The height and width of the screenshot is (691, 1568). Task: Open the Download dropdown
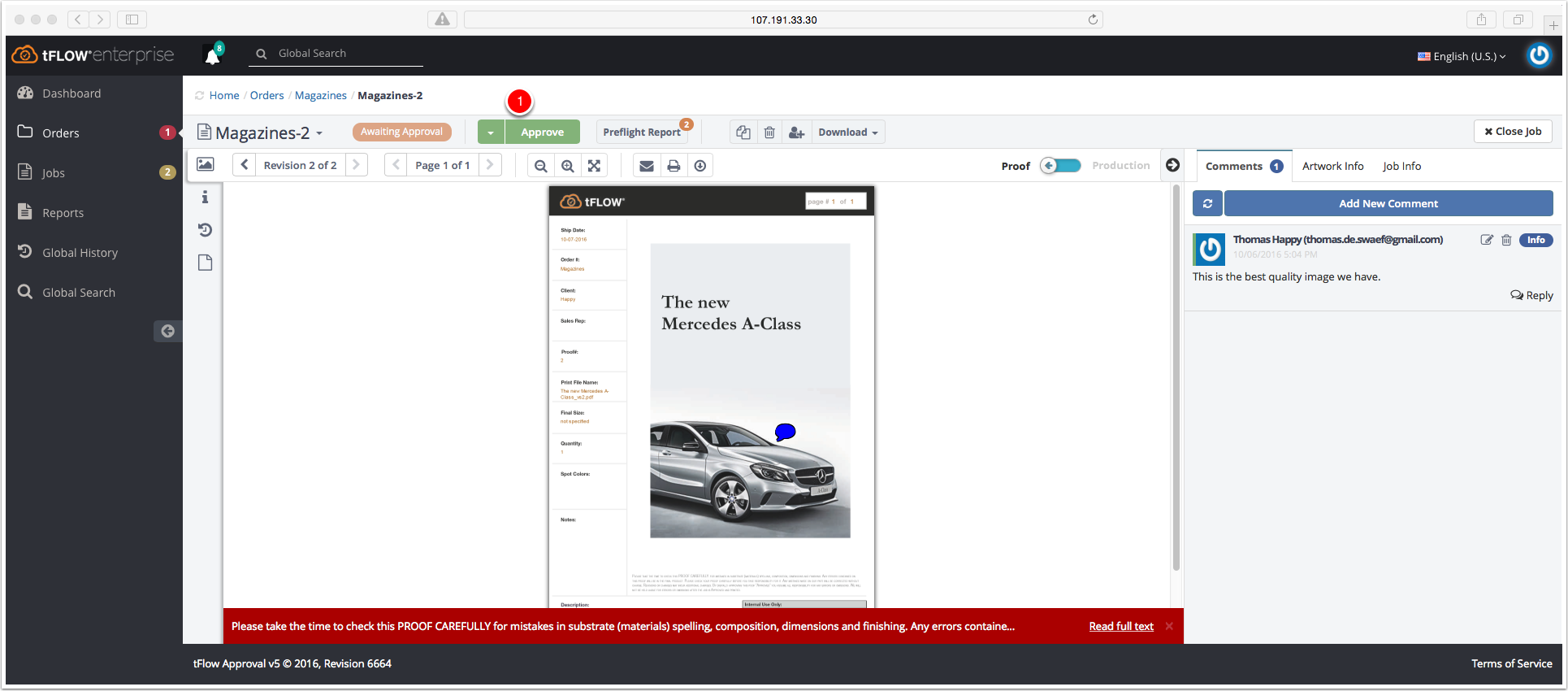point(848,133)
